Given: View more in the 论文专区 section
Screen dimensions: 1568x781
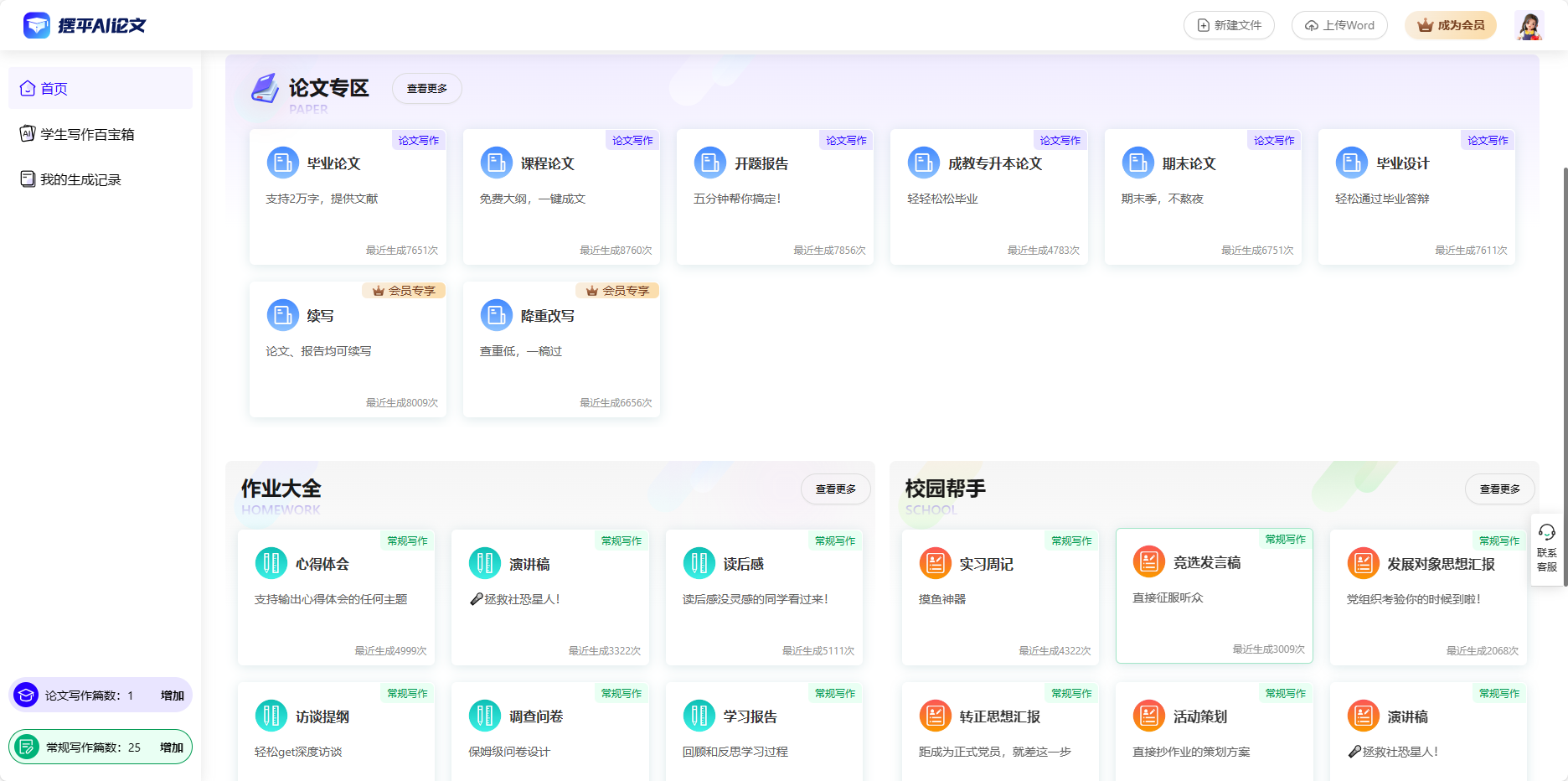Looking at the screenshot, I should tap(427, 88).
